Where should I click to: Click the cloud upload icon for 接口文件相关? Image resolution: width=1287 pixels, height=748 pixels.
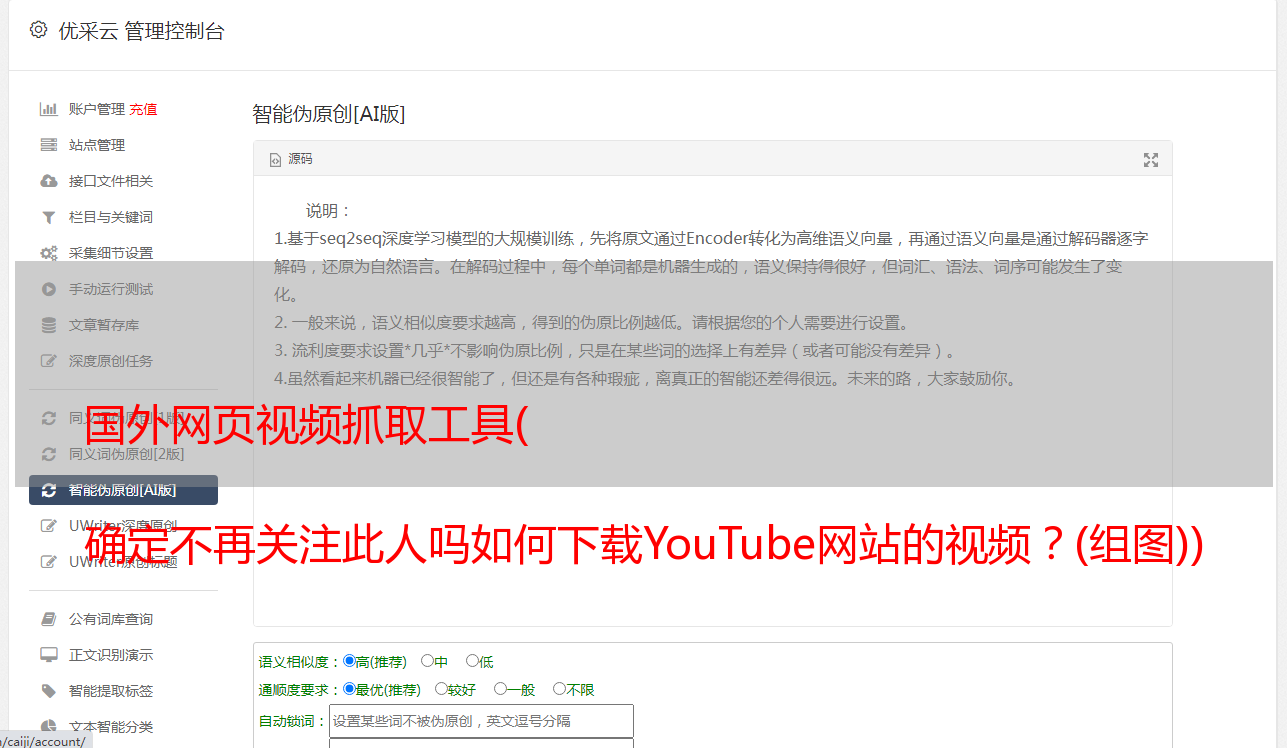pyautogui.click(x=48, y=181)
